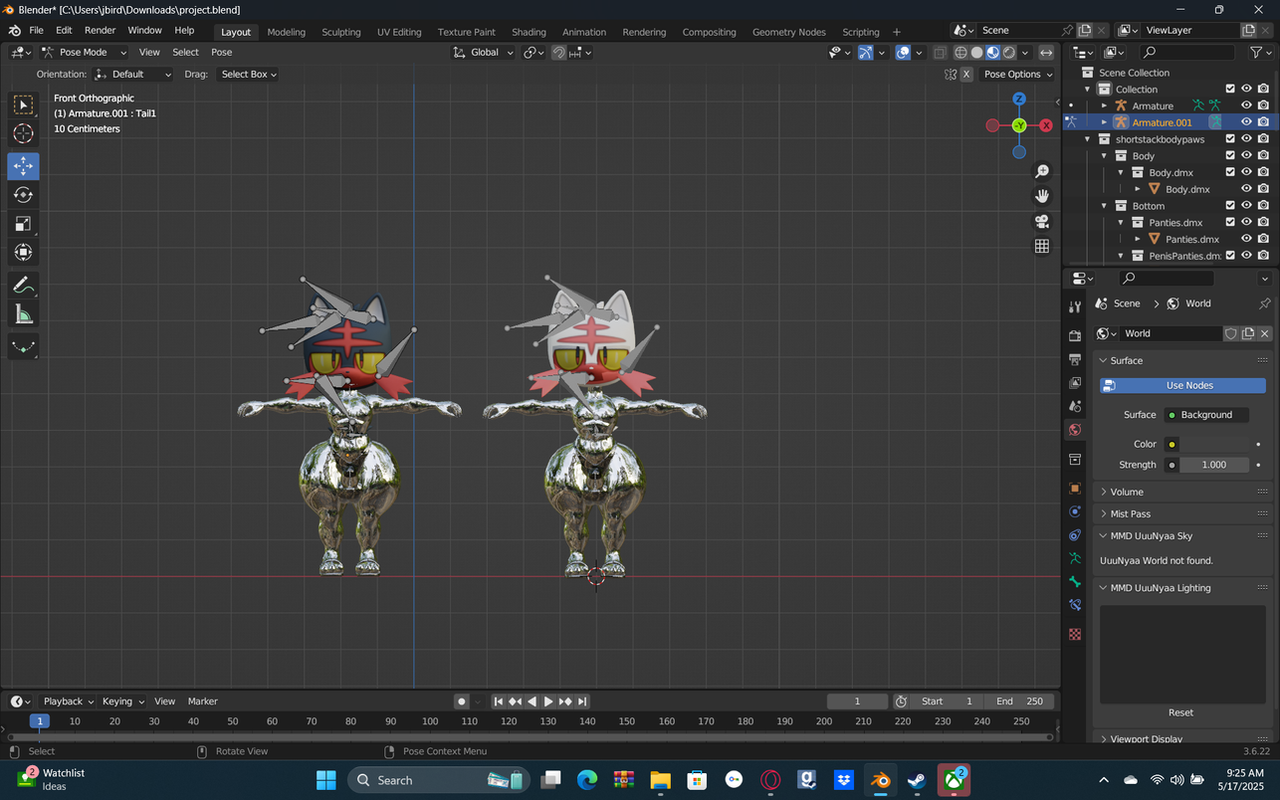This screenshot has height=800, width=1280.
Task: Open the File menu
Action: pyautogui.click(x=36, y=31)
